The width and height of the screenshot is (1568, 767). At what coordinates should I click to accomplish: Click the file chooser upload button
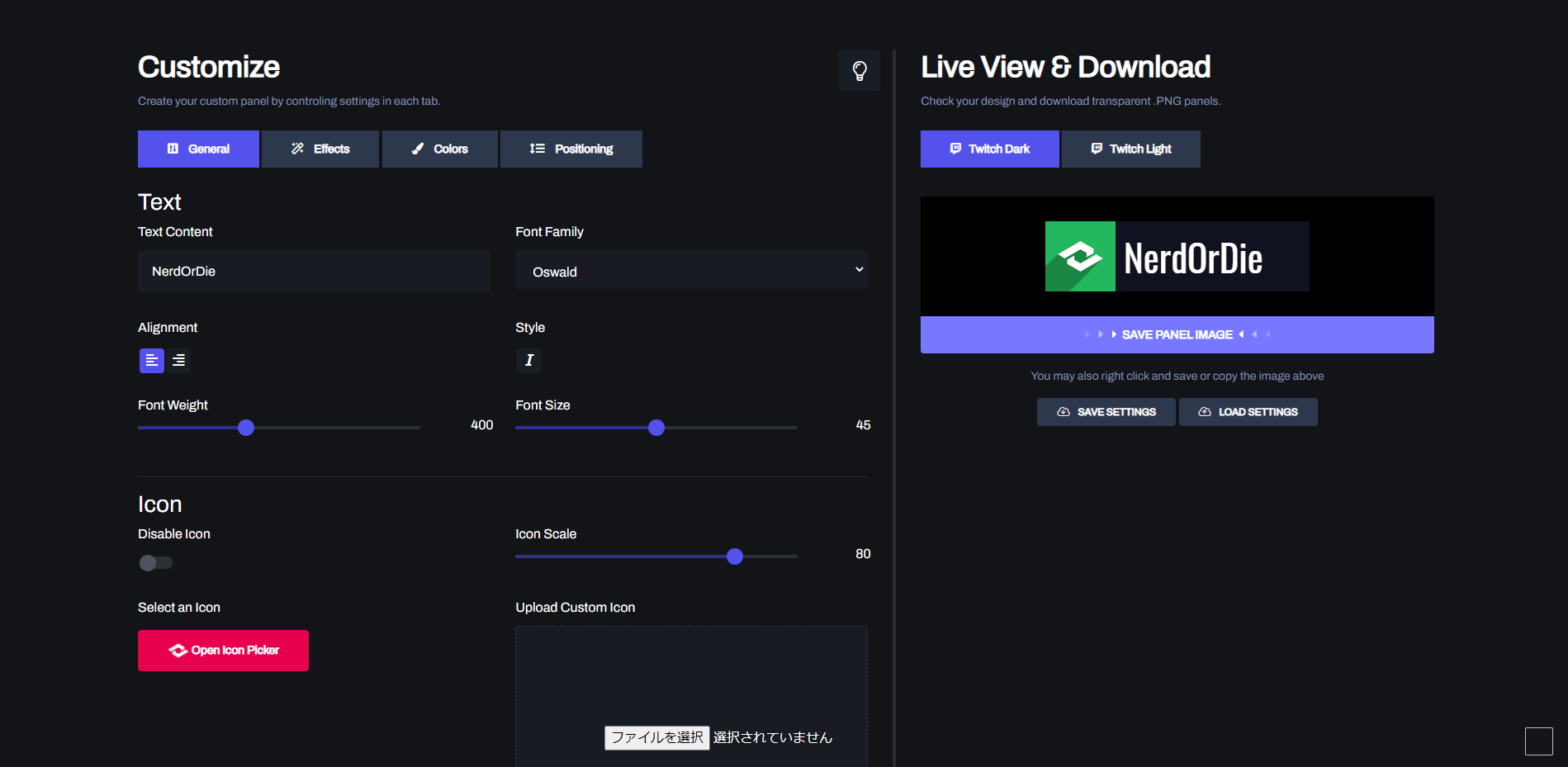[x=657, y=737]
